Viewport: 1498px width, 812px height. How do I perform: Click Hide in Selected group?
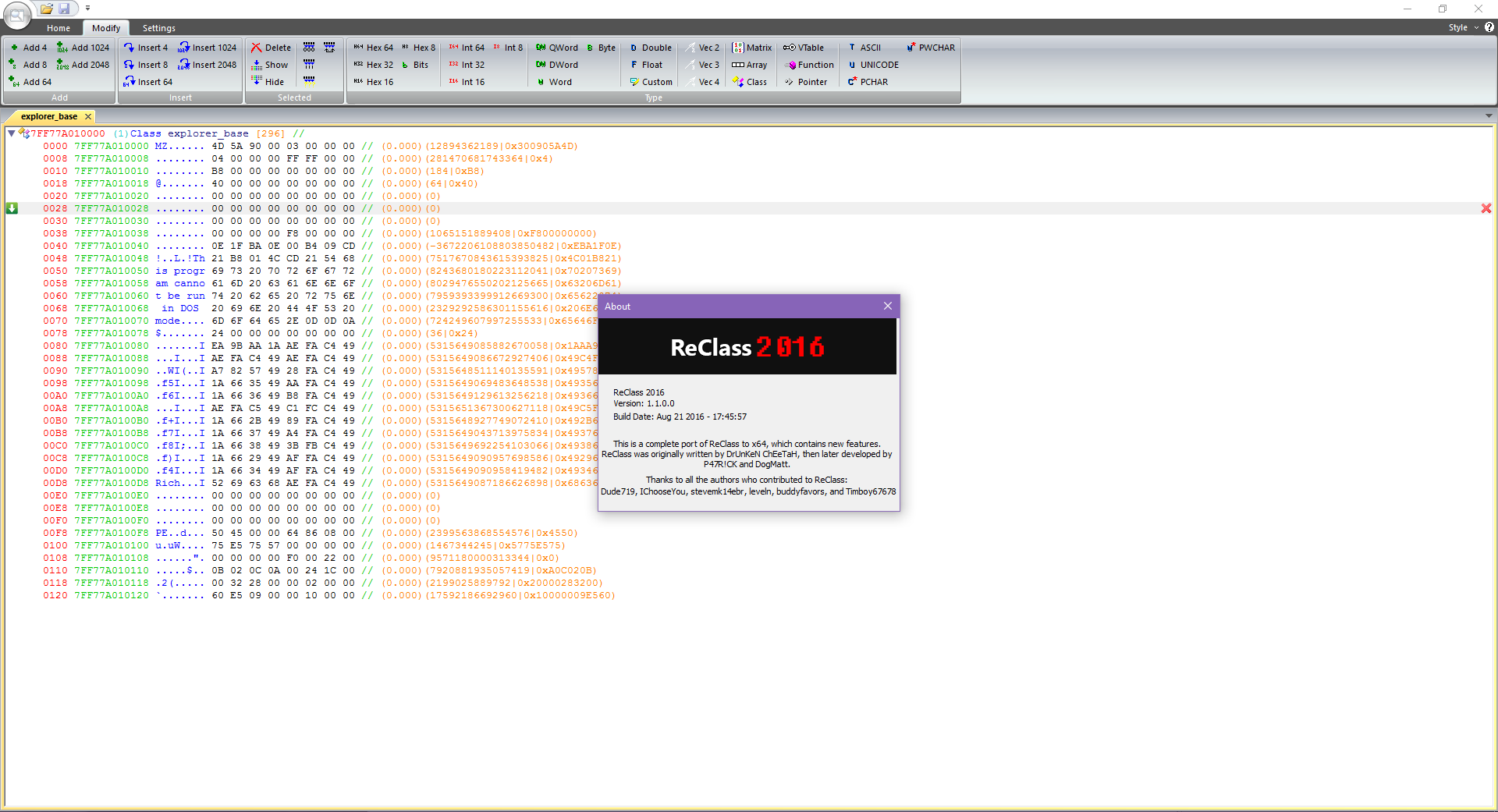click(268, 82)
